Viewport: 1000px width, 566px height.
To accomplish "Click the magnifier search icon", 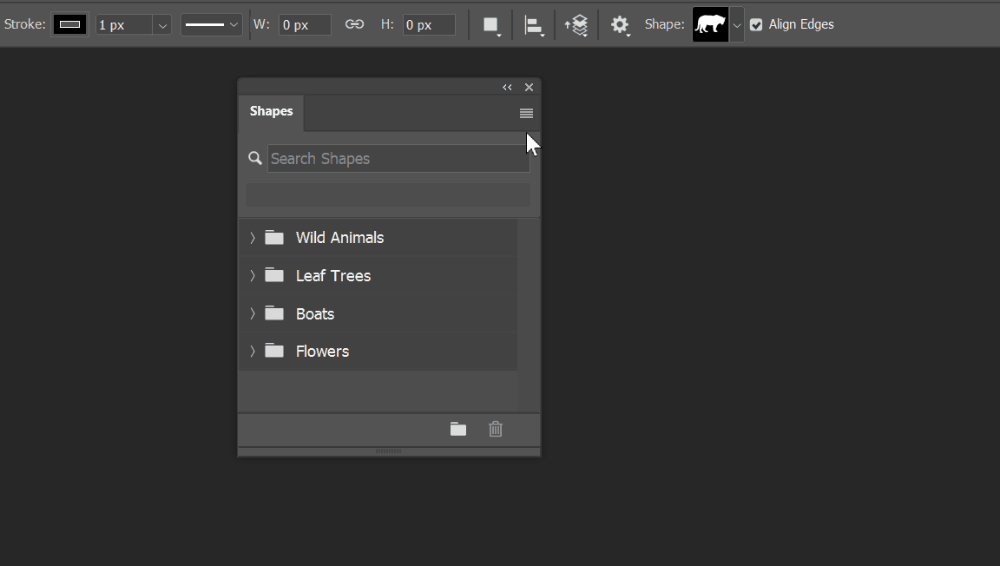I will click(255, 158).
